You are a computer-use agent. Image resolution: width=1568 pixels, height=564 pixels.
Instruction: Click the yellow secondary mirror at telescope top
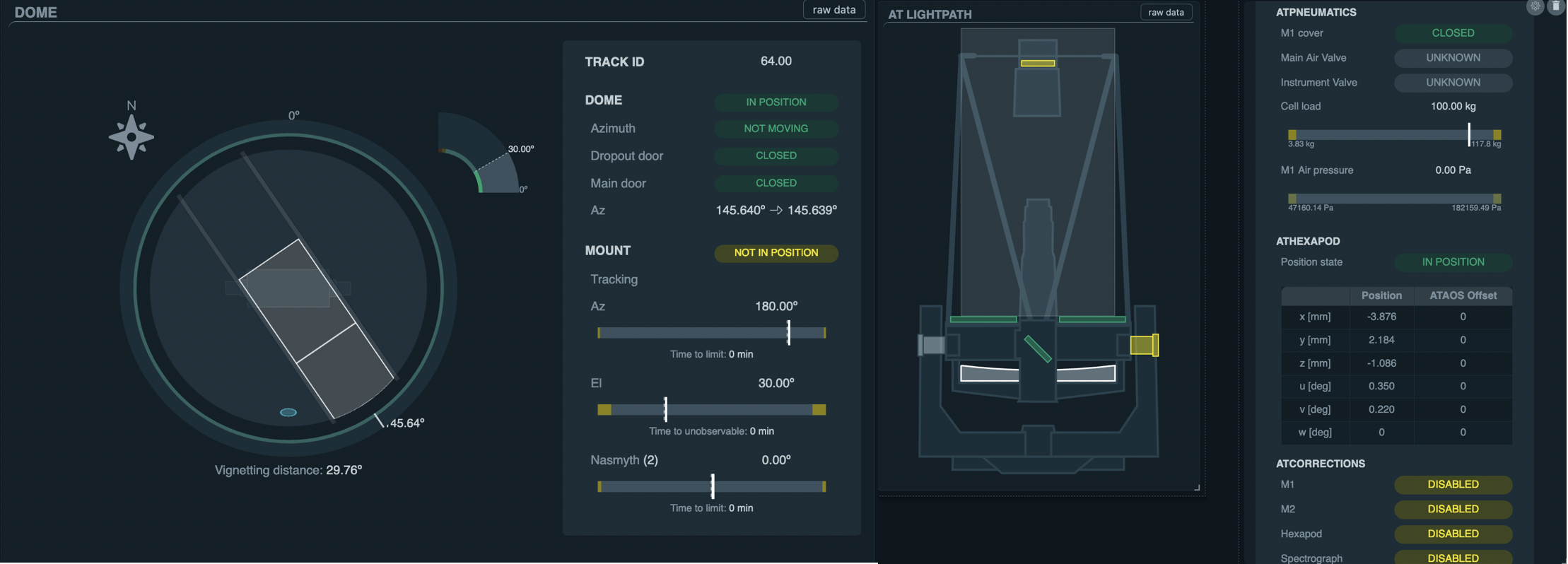tap(1037, 64)
